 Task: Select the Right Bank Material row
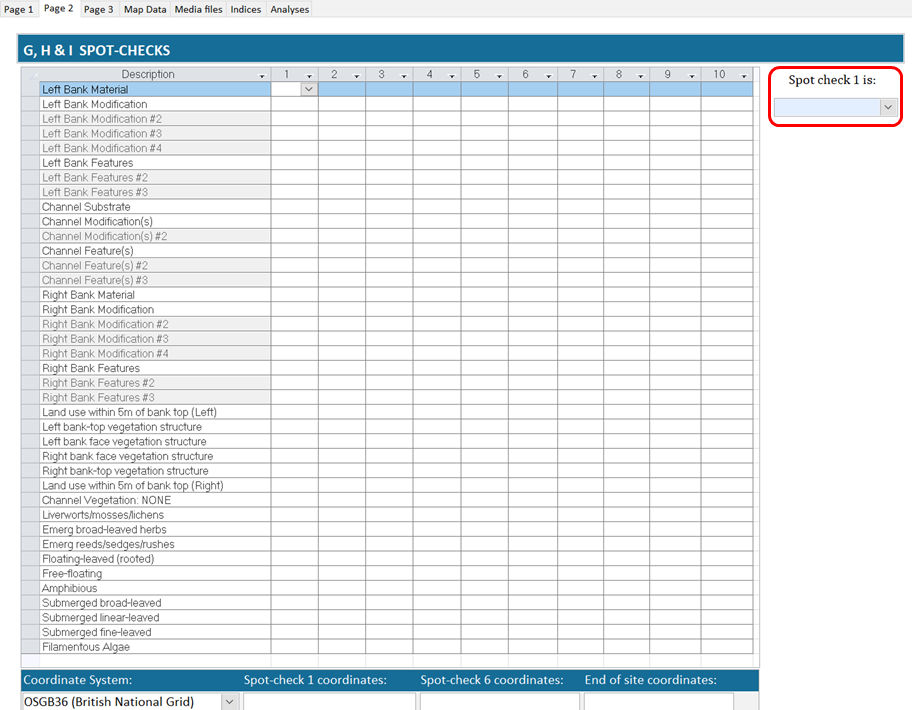(x=88, y=295)
